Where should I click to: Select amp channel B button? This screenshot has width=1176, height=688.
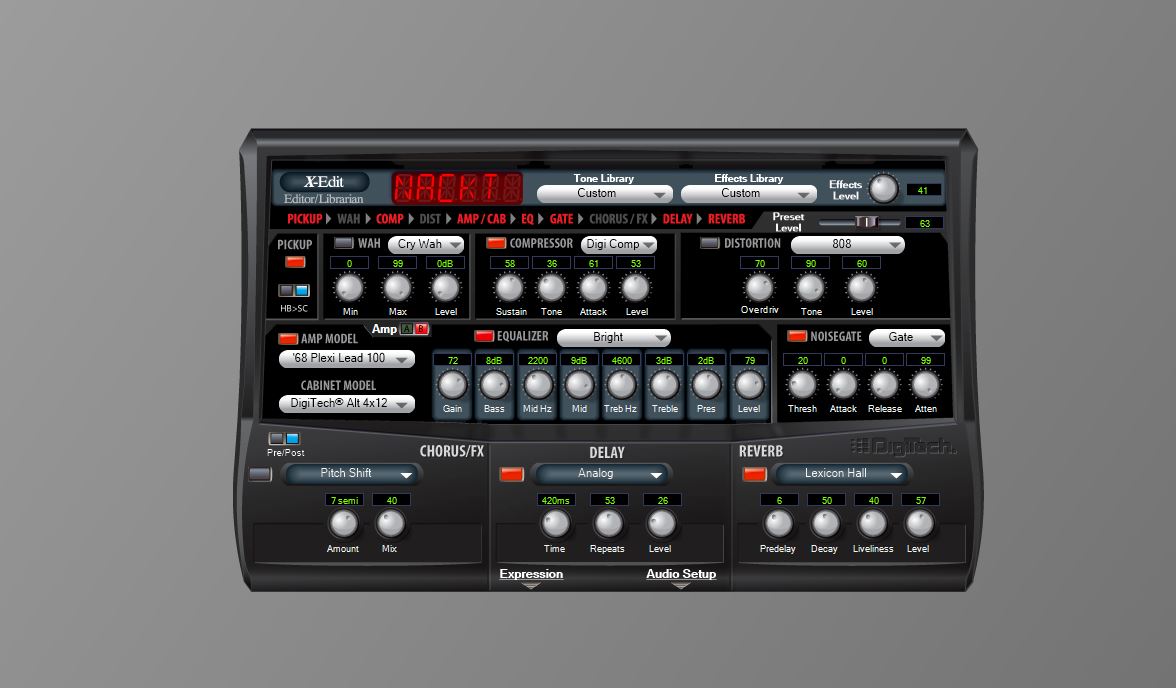pyautogui.click(x=422, y=329)
